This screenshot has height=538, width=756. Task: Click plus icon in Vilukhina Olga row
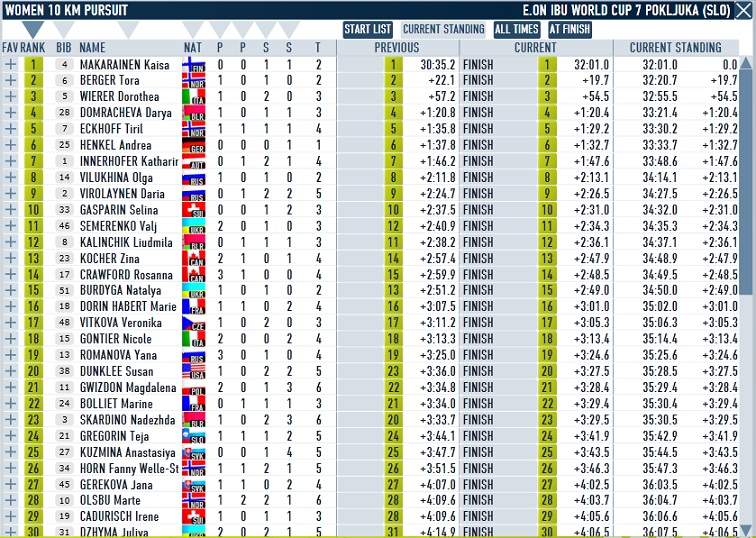(10, 177)
